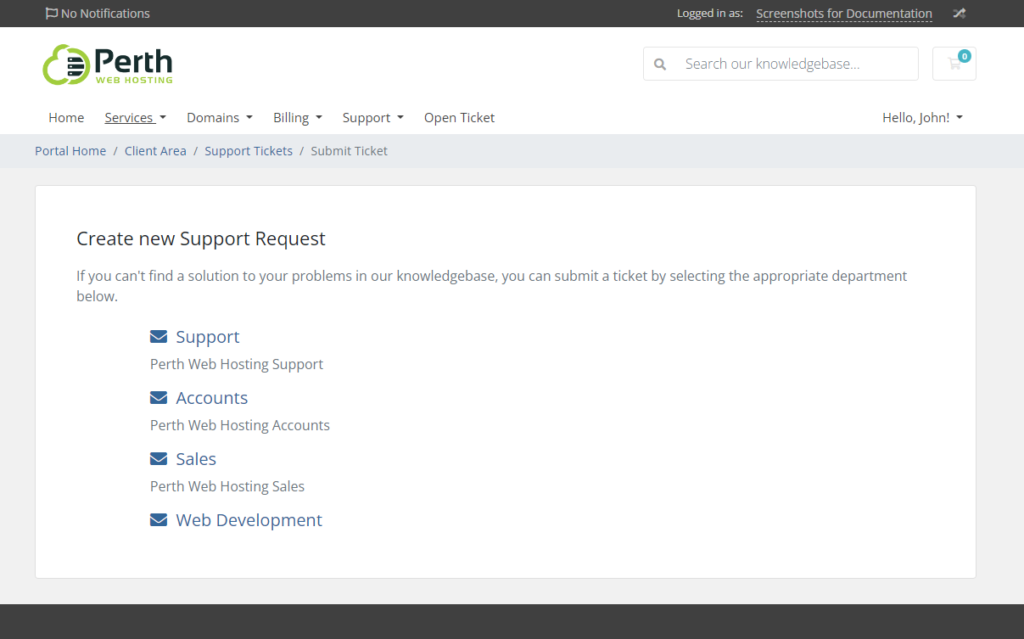Navigate to the Support Tickets breadcrumb

coord(249,151)
